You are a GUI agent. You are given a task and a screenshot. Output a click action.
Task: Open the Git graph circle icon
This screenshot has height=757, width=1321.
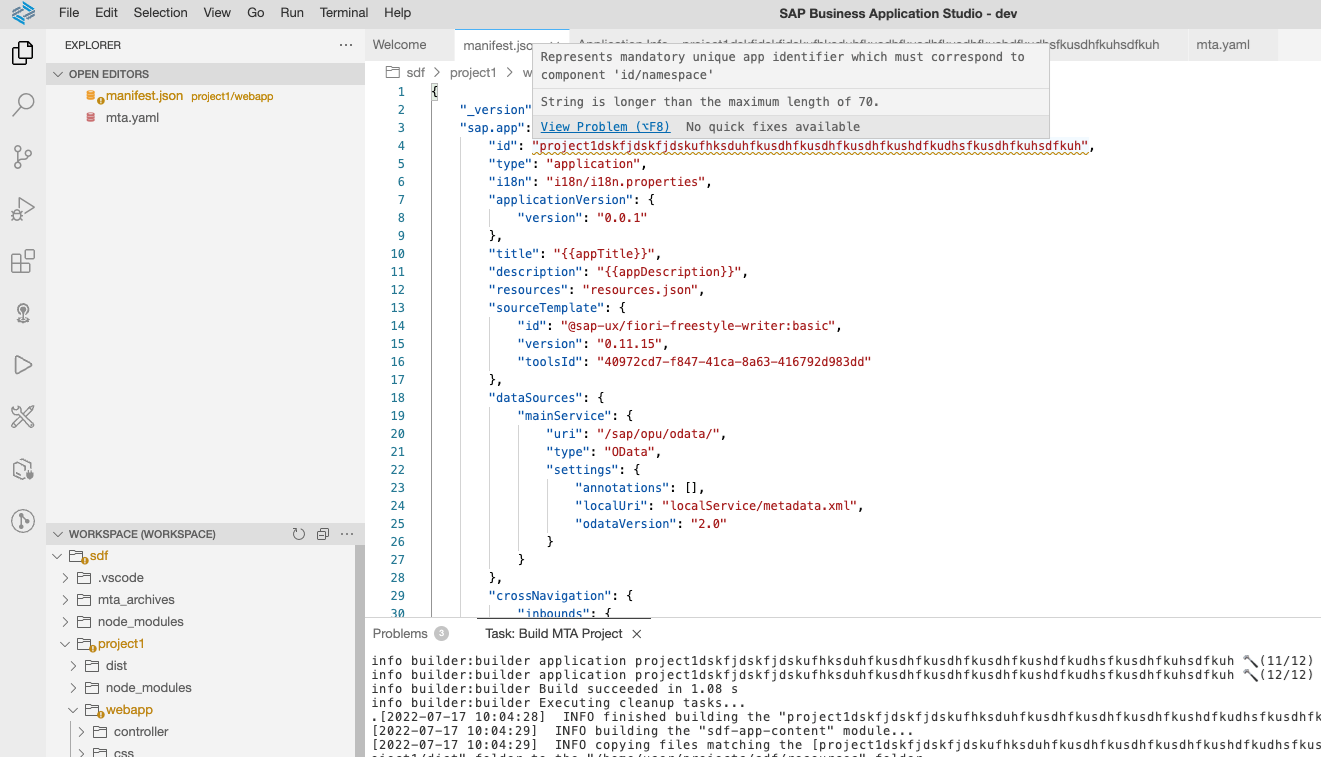23,521
